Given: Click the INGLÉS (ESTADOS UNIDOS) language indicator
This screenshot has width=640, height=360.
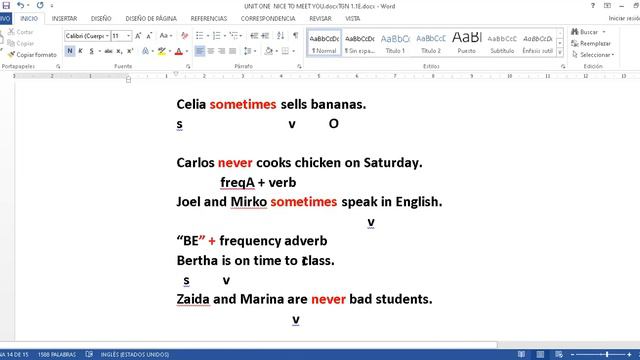Looking at the screenshot, I should (x=135, y=354).
